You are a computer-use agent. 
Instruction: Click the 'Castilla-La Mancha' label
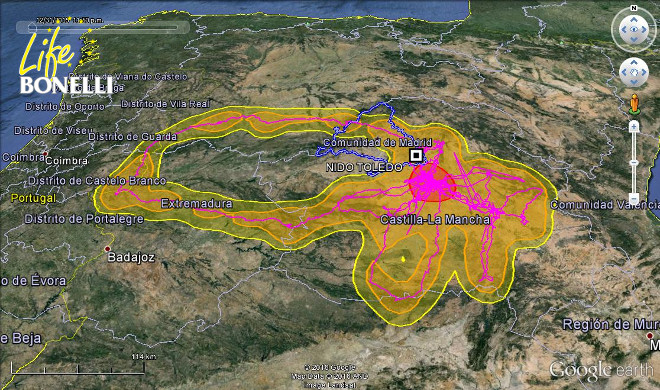tap(435, 220)
